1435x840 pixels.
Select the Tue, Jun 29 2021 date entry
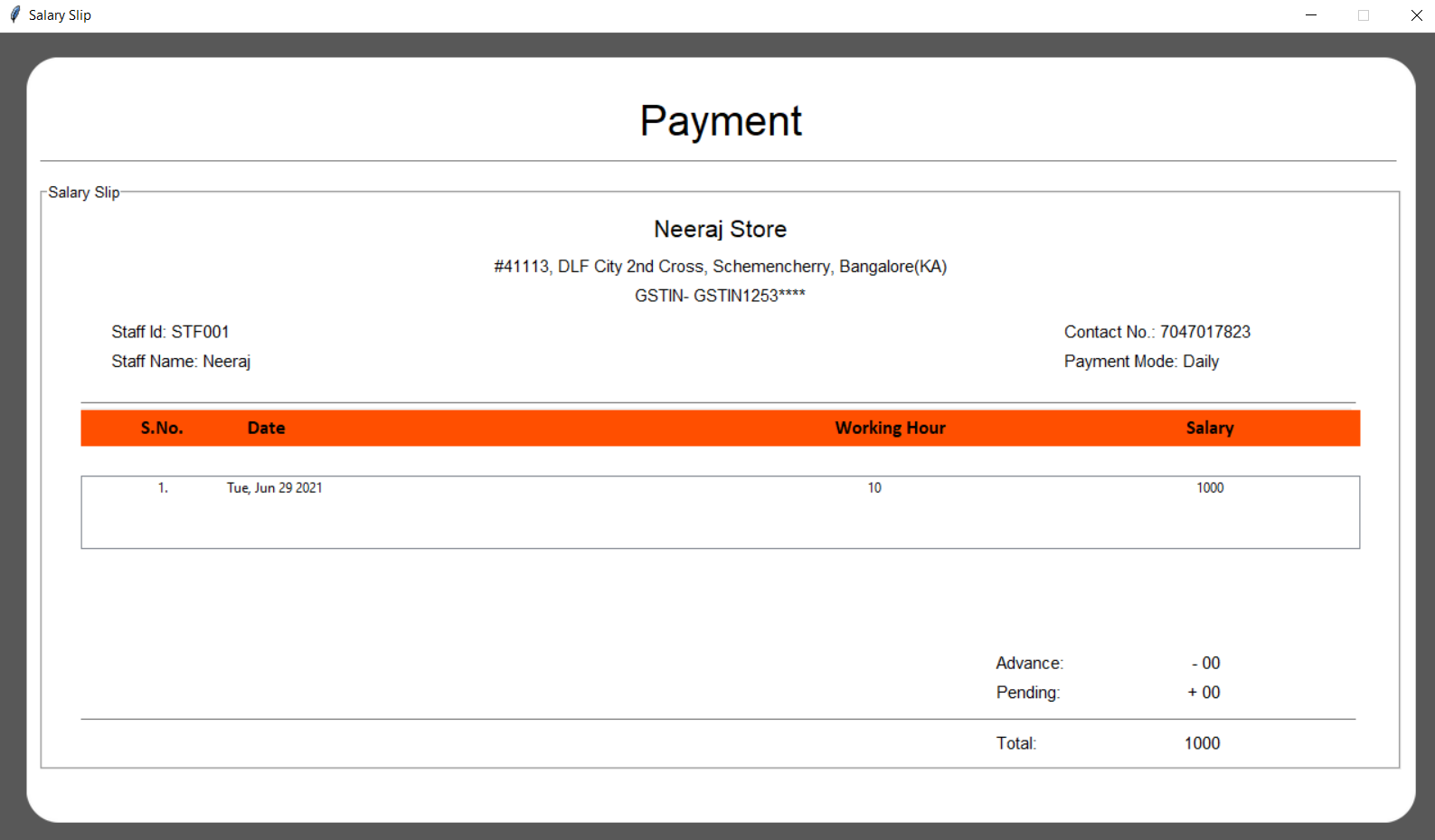coord(274,488)
